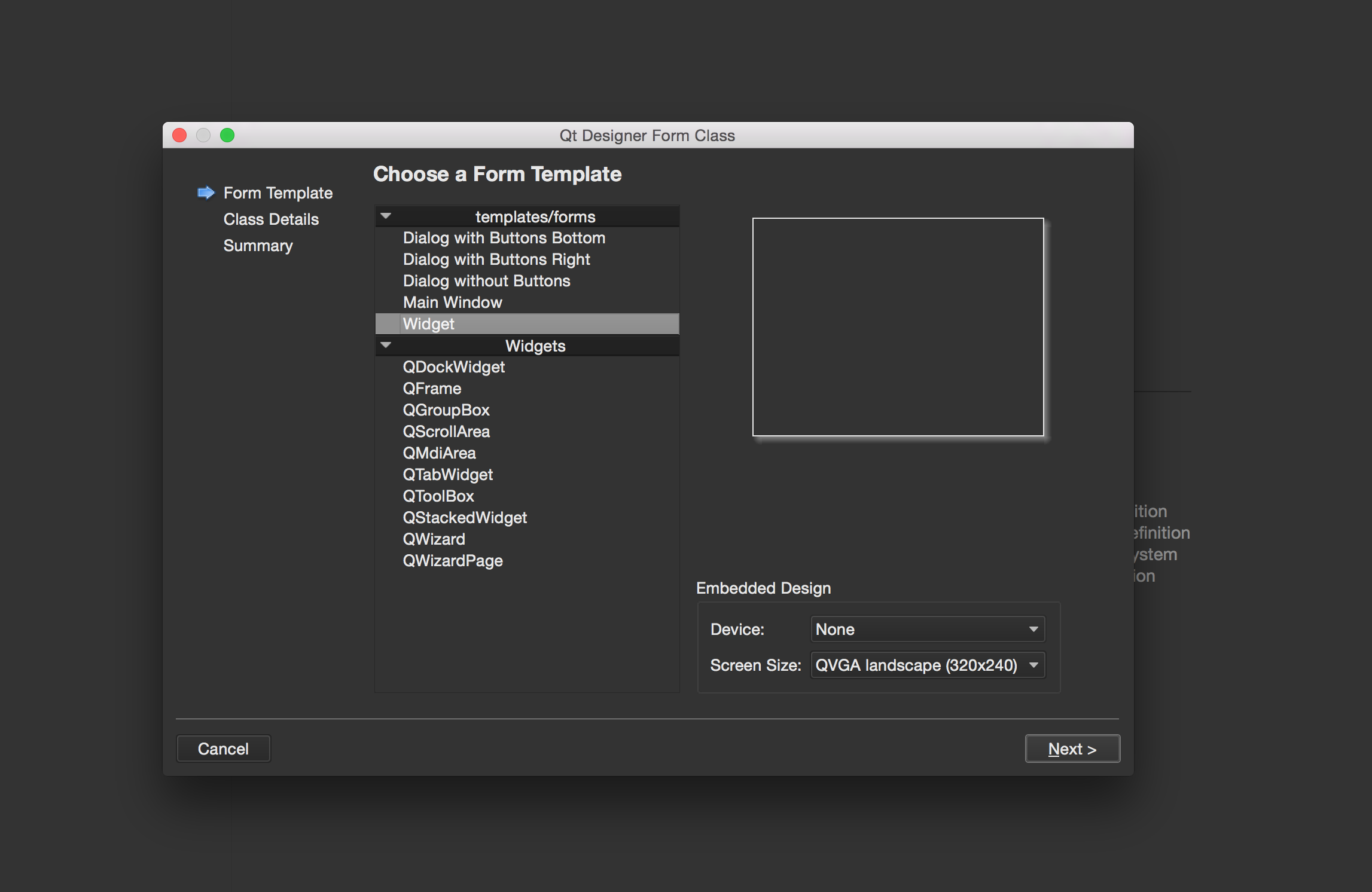Image resolution: width=1372 pixels, height=892 pixels.
Task: Select Dialog without Buttons template
Action: pyautogui.click(x=486, y=281)
